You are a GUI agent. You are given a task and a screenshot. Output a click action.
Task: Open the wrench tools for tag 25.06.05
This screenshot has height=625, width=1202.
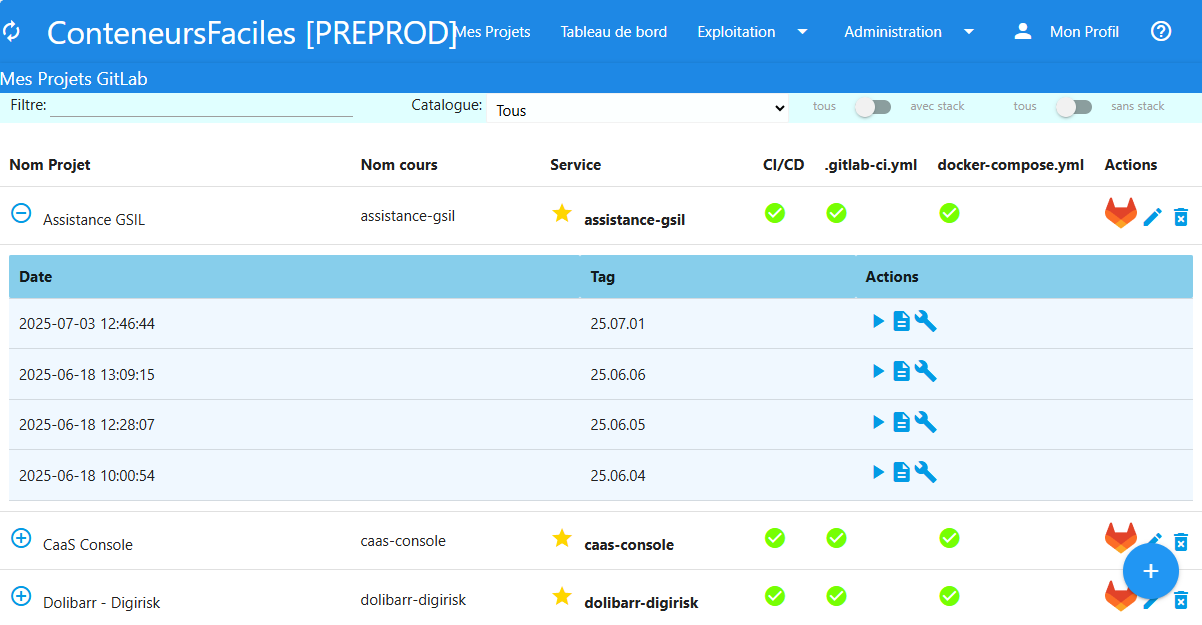click(925, 421)
